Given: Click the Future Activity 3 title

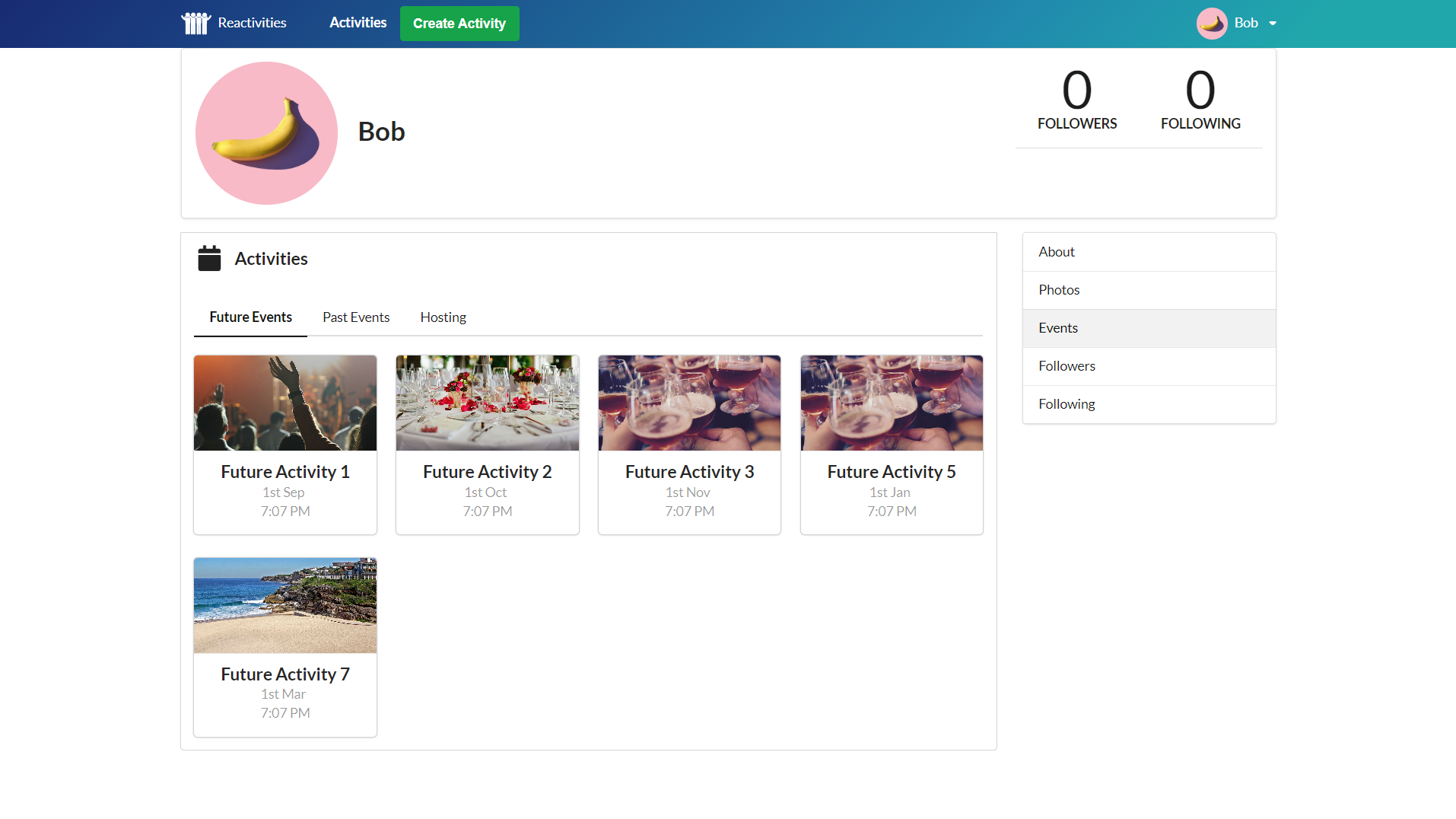Looking at the screenshot, I should click(x=689, y=472).
